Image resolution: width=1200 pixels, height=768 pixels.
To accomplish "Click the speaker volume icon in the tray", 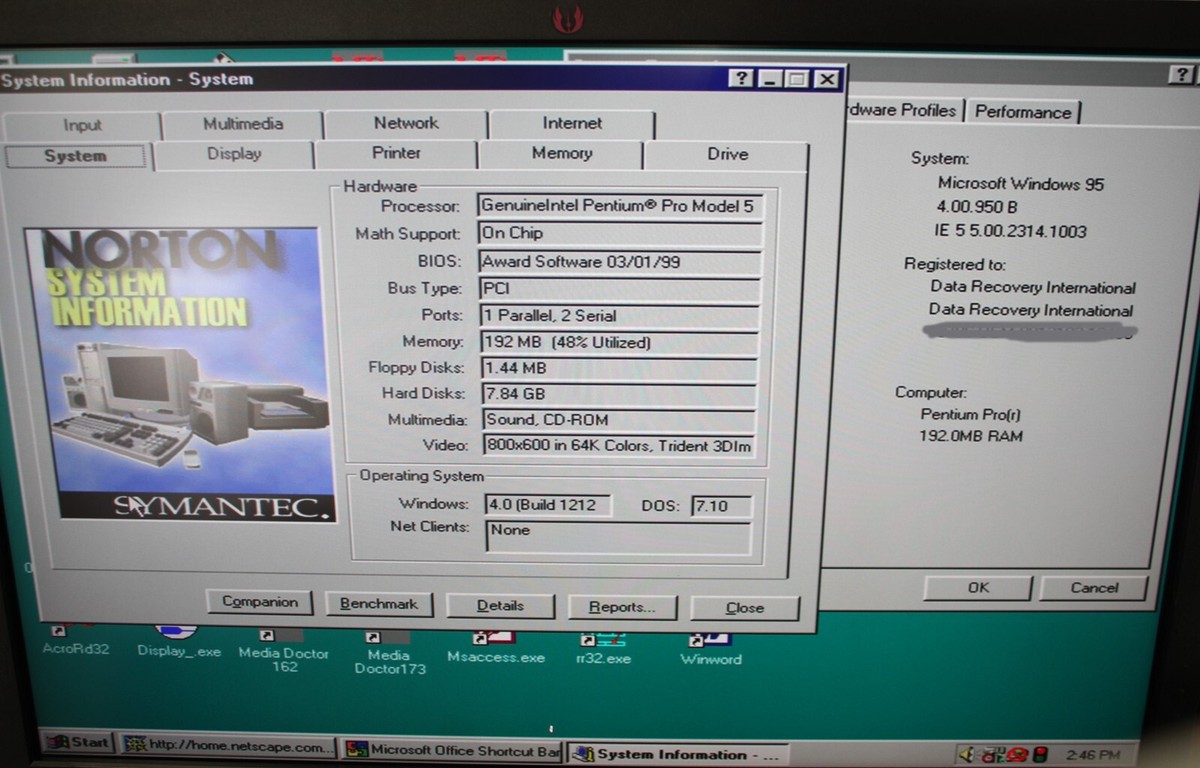I will click(x=967, y=754).
